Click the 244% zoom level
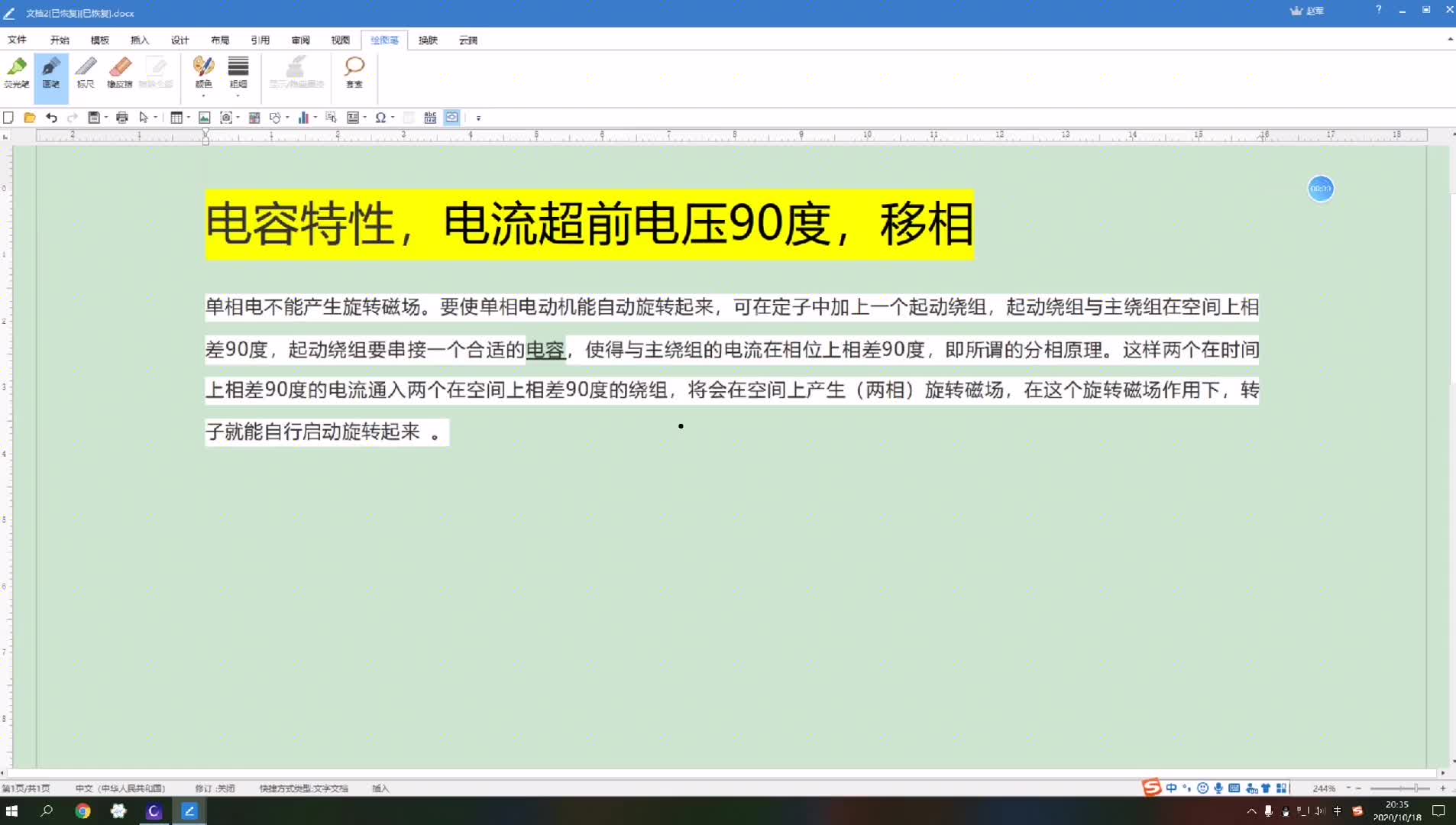1456x825 pixels. point(1324,788)
